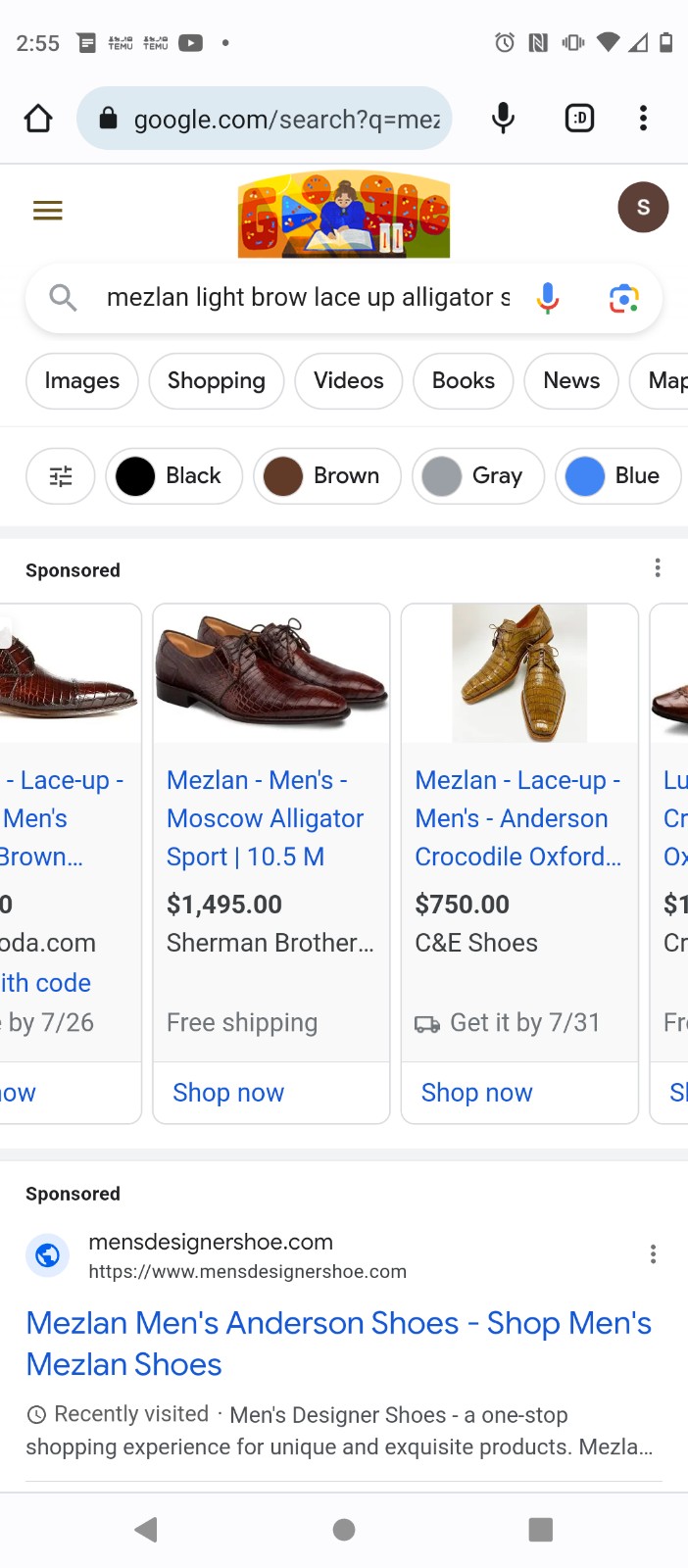Switch to the Shopping tab
688x1568 pixels.
point(217,380)
